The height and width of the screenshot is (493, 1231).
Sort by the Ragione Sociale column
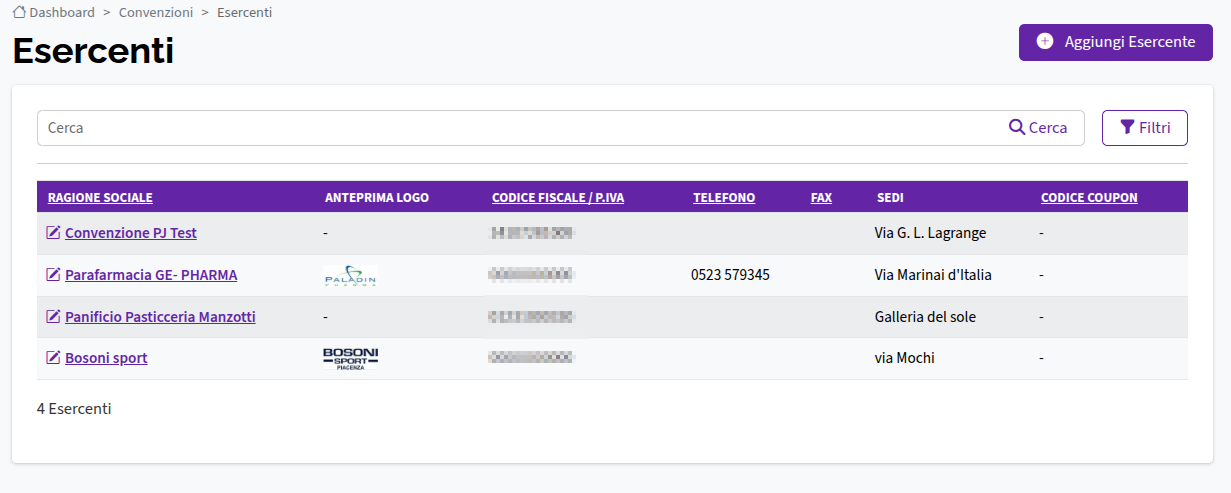click(100, 198)
